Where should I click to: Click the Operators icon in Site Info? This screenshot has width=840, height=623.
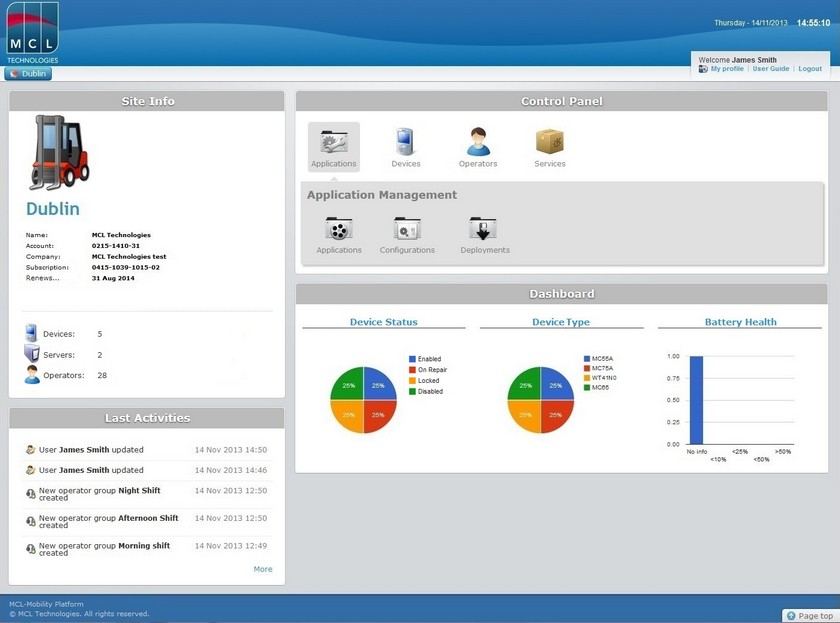32,375
